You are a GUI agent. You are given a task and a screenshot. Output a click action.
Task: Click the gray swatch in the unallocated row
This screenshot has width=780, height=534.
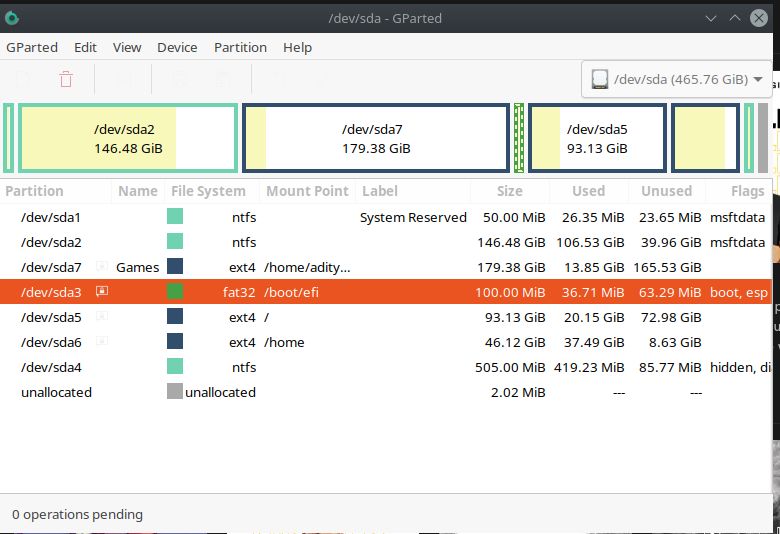175,391
